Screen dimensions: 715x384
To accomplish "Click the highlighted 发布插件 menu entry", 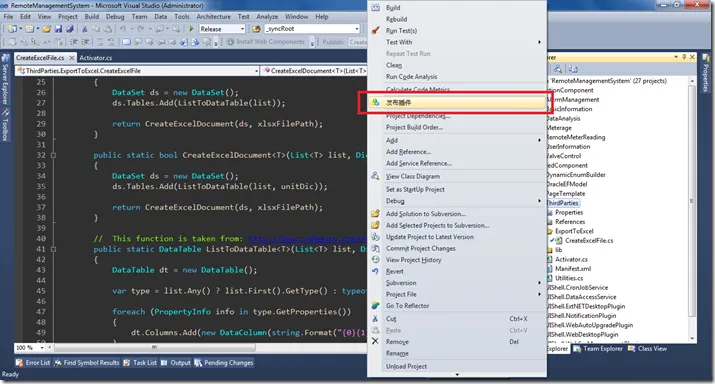I will tap(457, 103).
